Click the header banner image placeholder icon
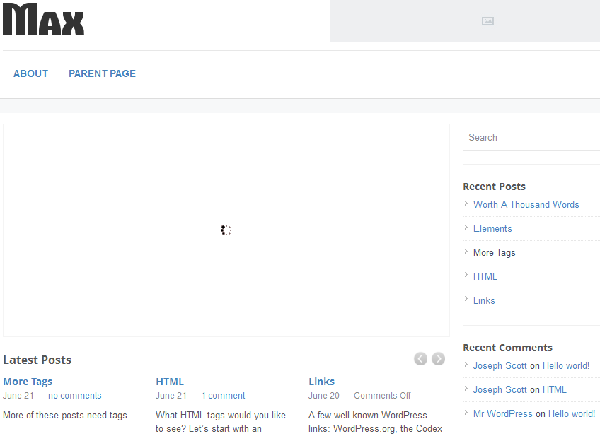Image resolution: width=605 pixels, height=441 pixels. click(487, 20)
